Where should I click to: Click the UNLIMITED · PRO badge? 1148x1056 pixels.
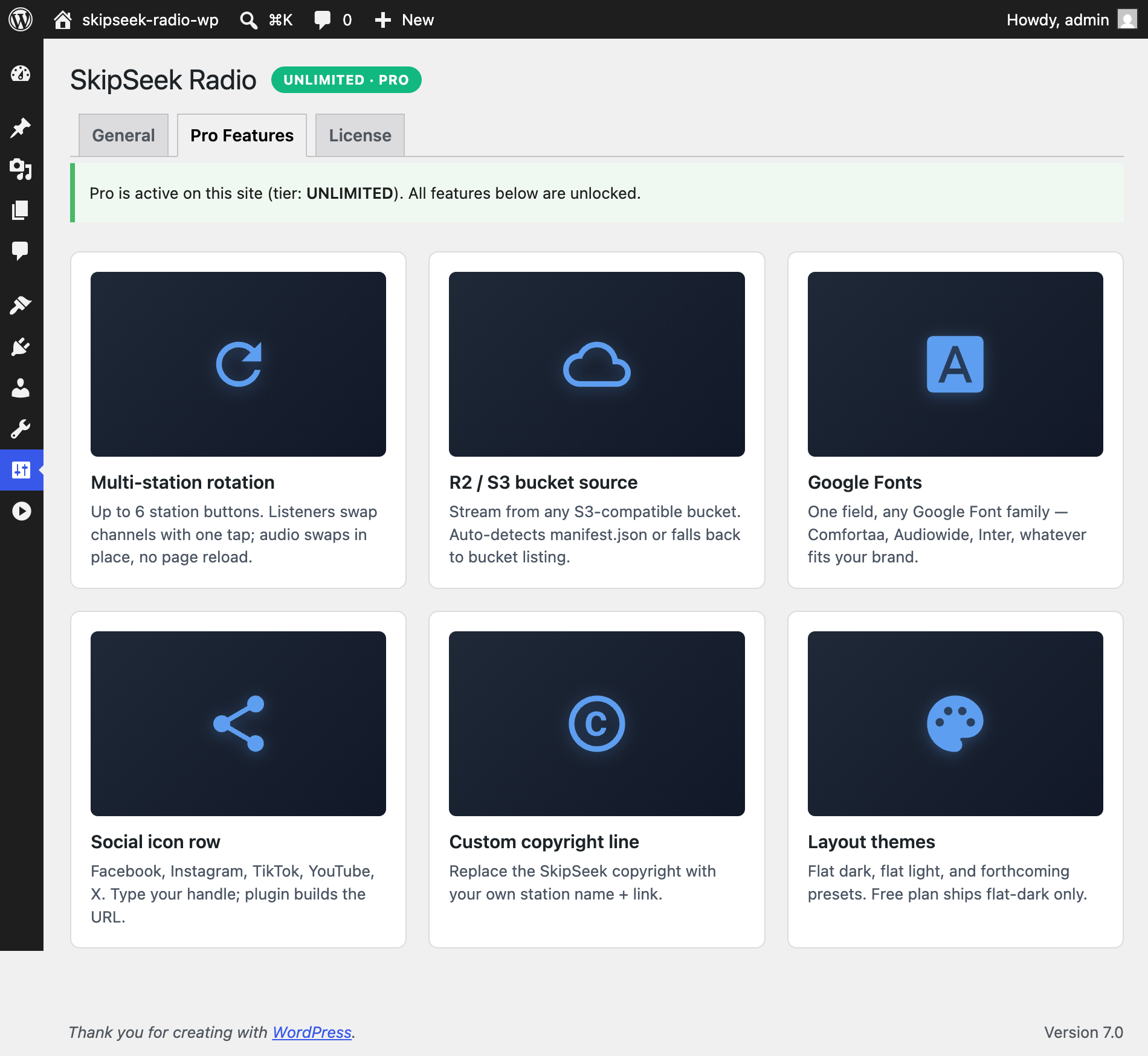coord(346,80)
